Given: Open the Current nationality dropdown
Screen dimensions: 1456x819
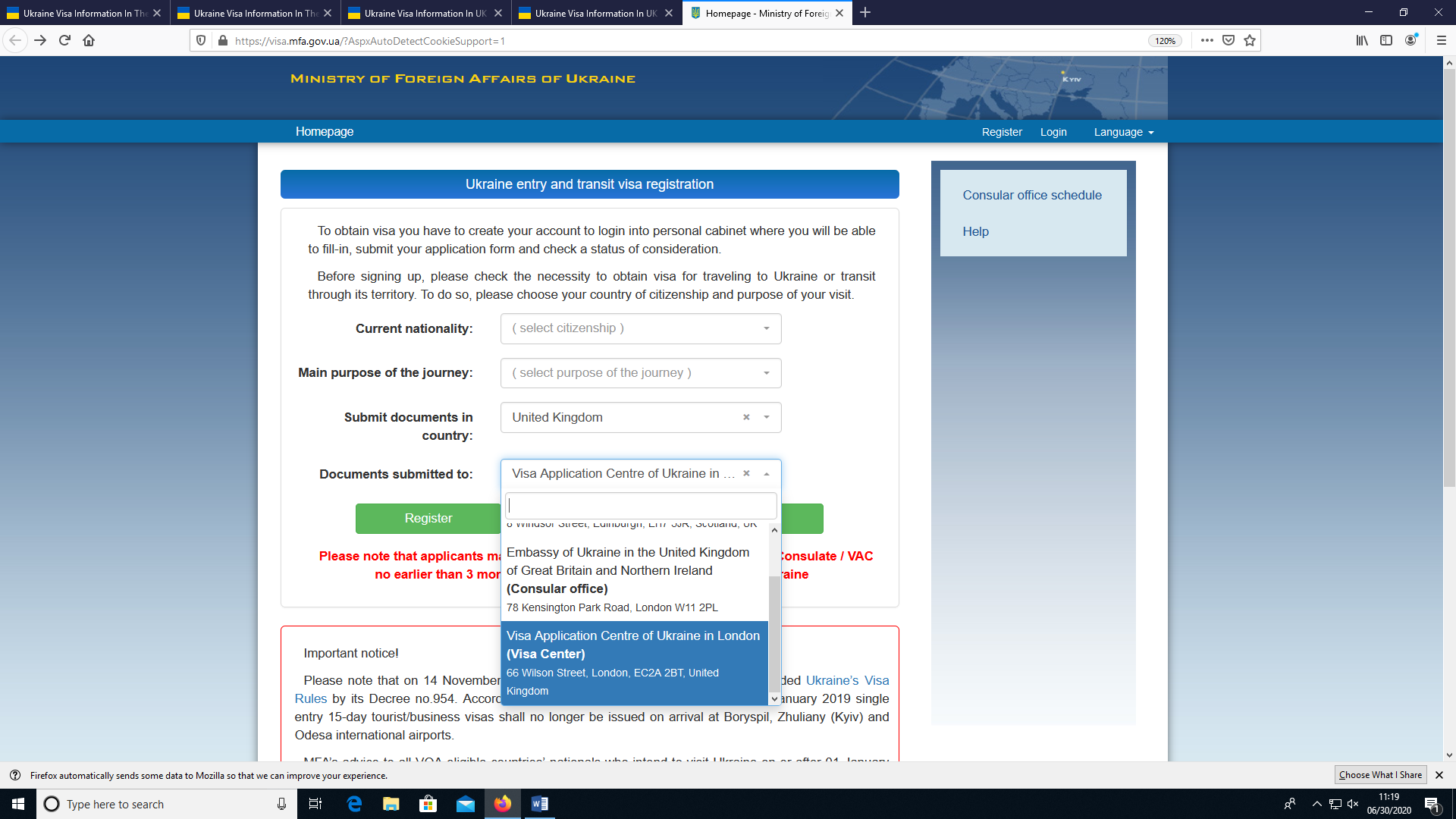Looking at the screenshot, I should pos(640,328).
